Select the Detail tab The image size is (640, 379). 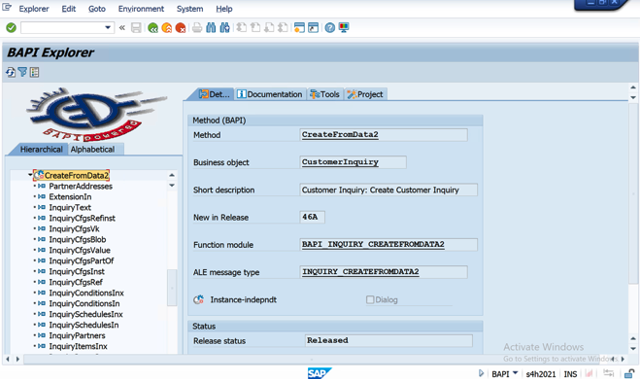click(x=214, y=94)
